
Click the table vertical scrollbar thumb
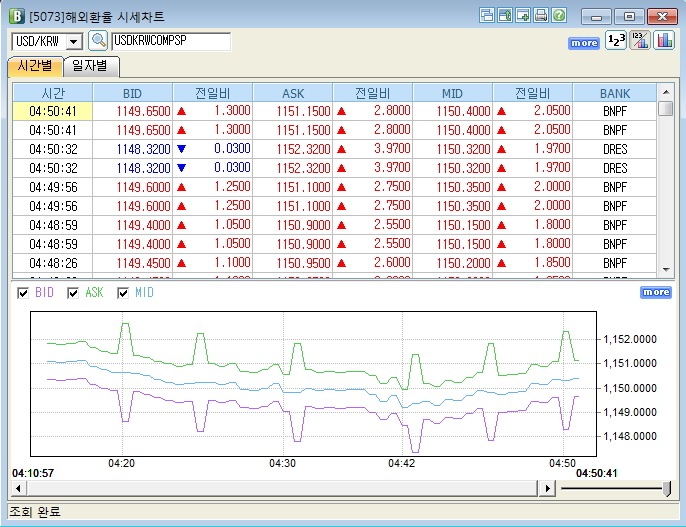[666, 108]
